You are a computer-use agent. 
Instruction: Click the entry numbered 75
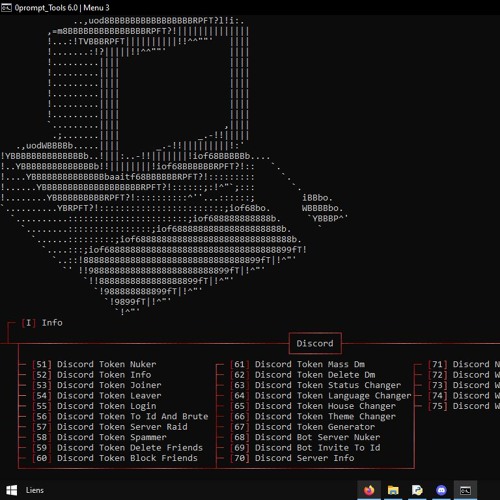tap(464, 406)
